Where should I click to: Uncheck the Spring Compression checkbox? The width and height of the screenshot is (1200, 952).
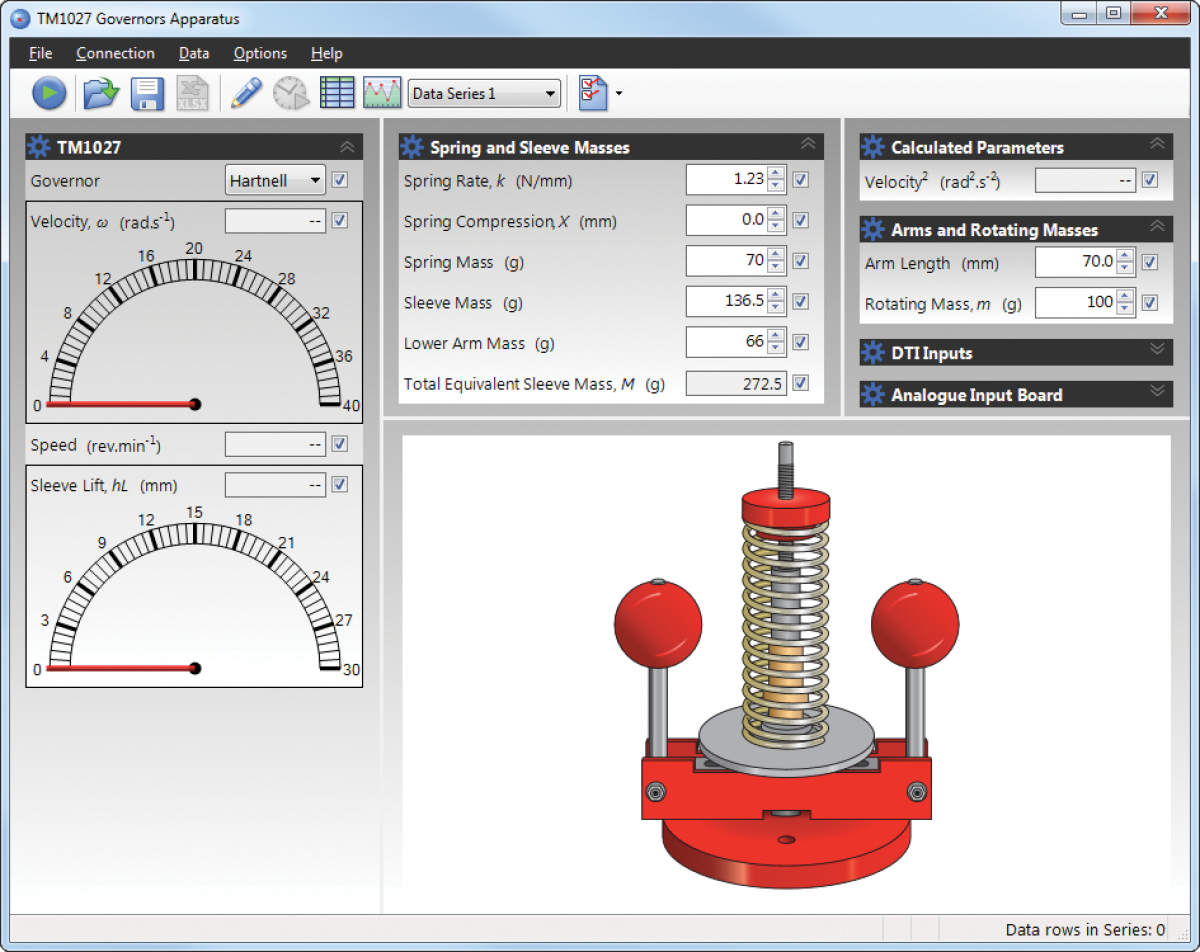coord(800,220)
